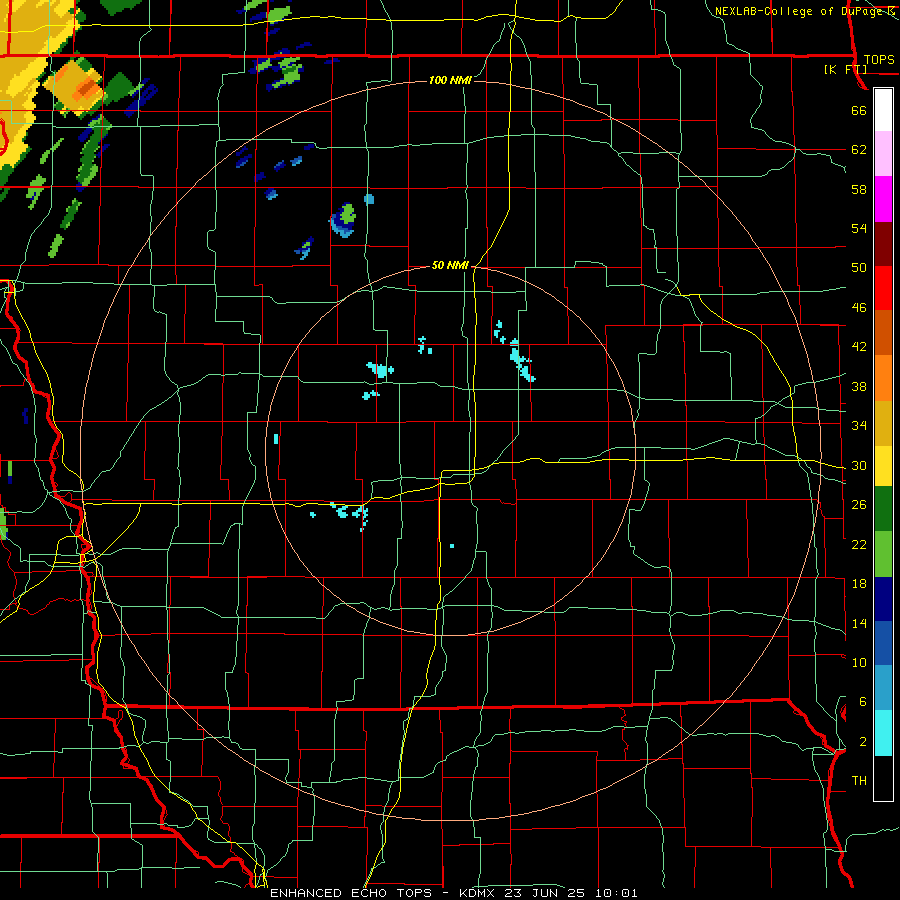The height and width of the screenshot is (900, 900).
Task: Click the 66 value on the scale
Action: (859, 110)
